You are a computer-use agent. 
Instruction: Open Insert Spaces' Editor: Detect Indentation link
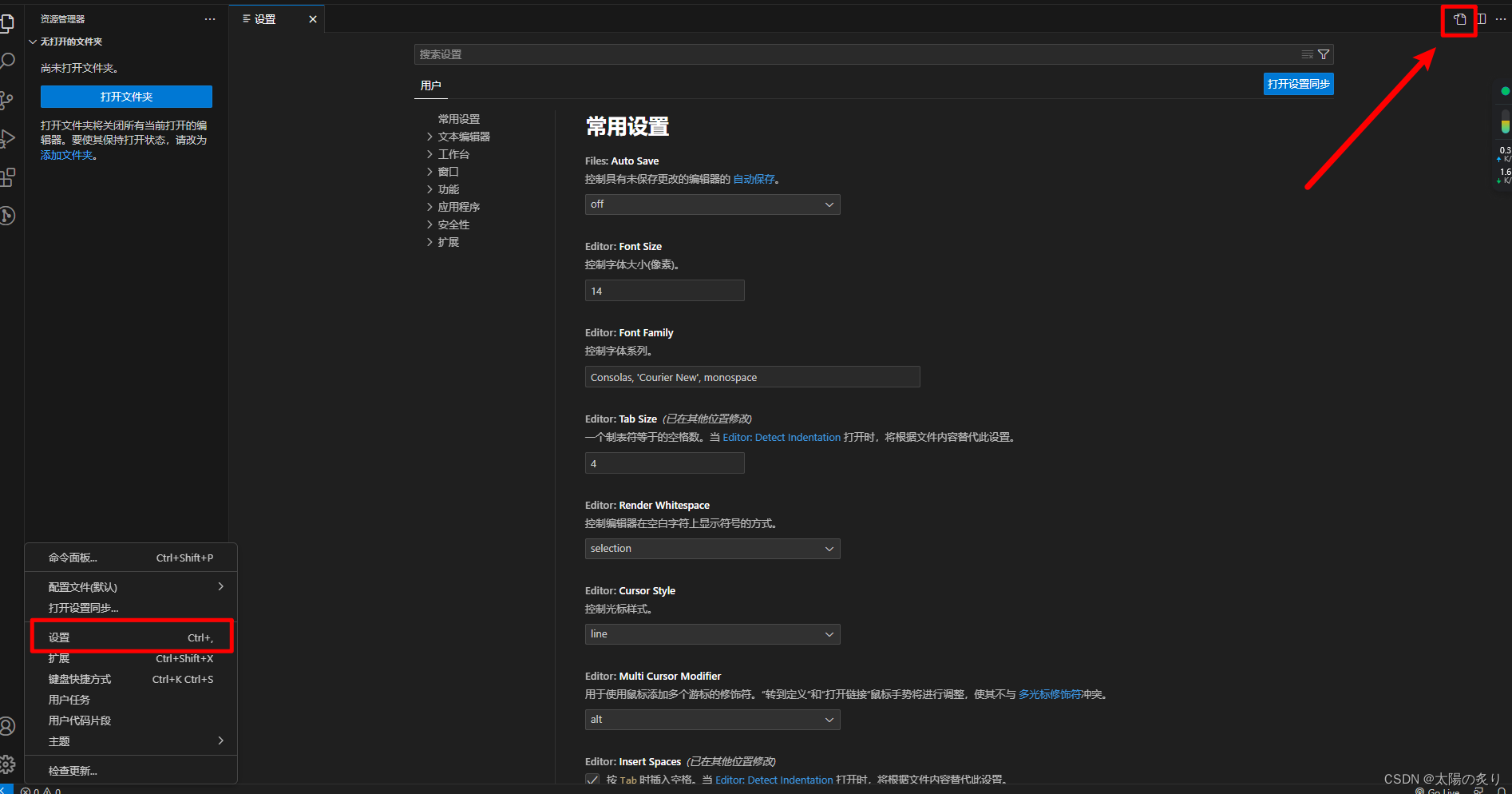[774, 780]
